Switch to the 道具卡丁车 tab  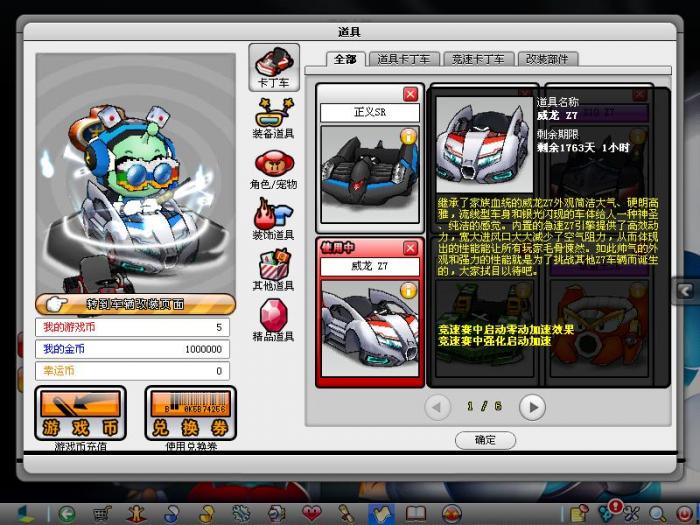[404, 59]
